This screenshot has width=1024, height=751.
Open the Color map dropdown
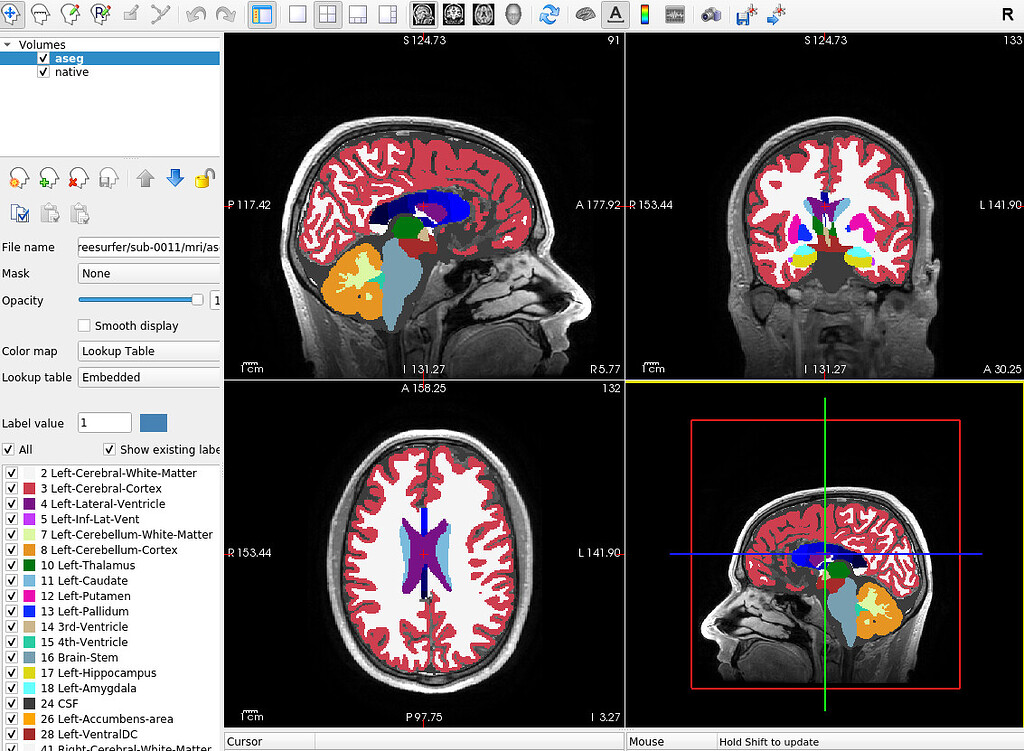[148, 351]
